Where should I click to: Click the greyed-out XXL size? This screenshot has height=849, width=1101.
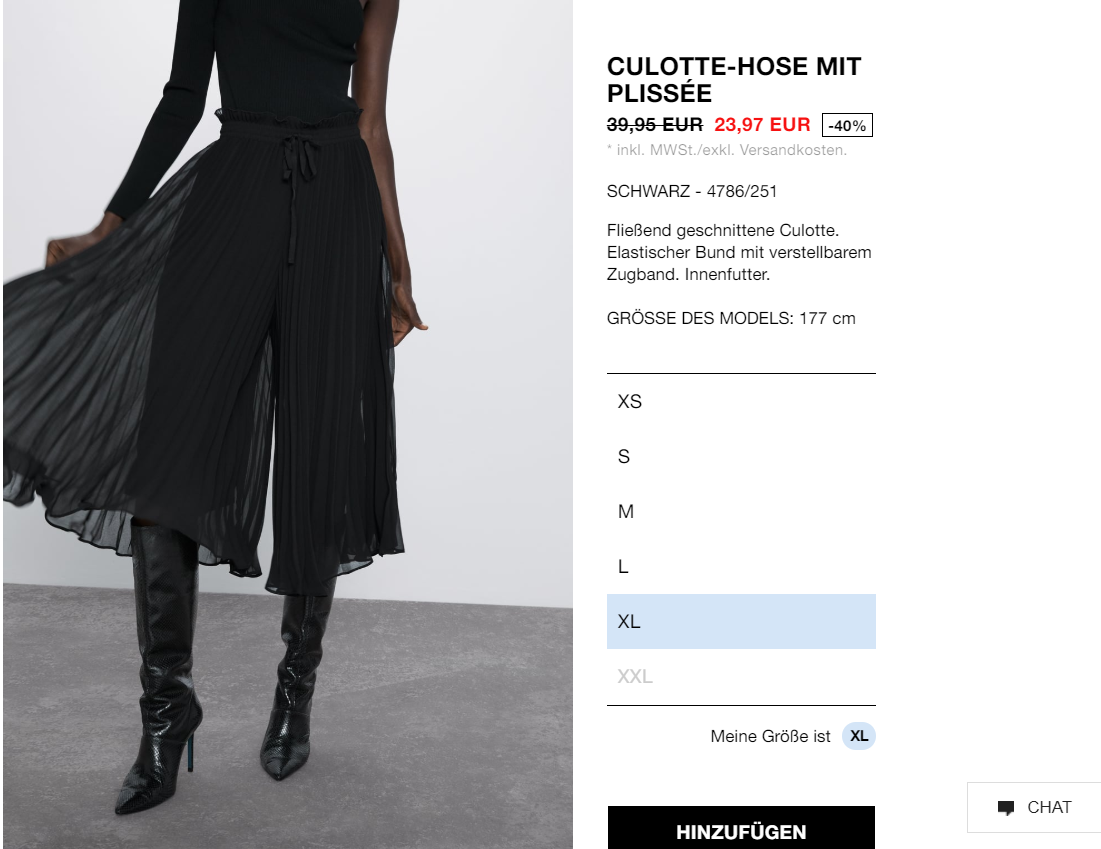(x=741, y=676)
